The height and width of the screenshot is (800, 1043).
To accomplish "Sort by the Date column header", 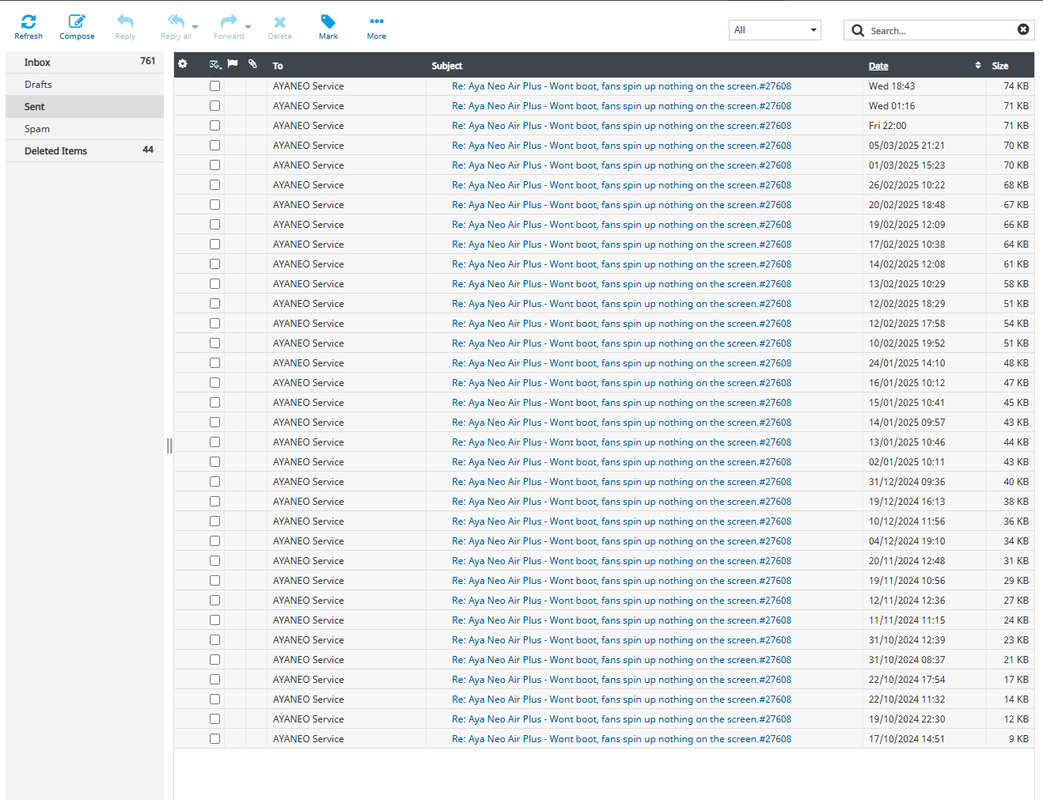I will pos(878,66).
